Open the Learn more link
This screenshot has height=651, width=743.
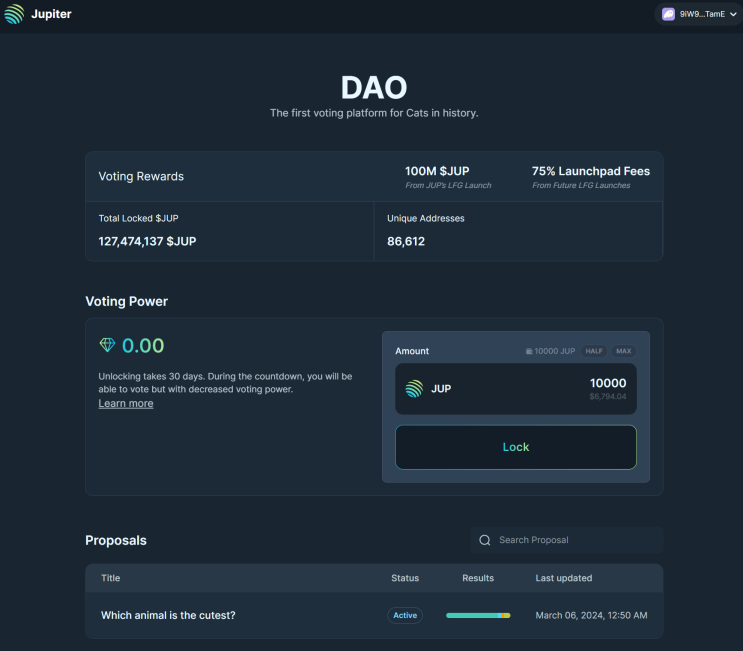click(x=126, y=404)
